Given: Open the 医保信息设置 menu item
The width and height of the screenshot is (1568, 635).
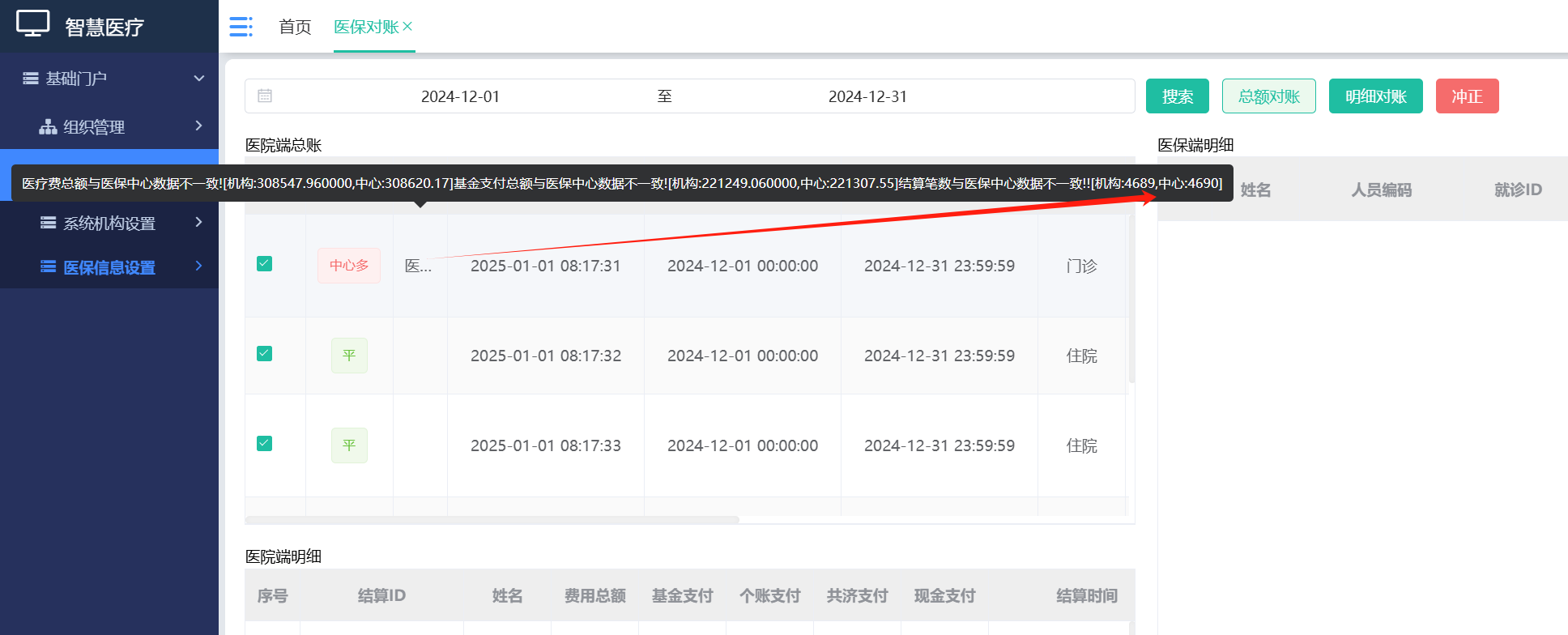Looking at the screenshot, I should click(109, 267).
